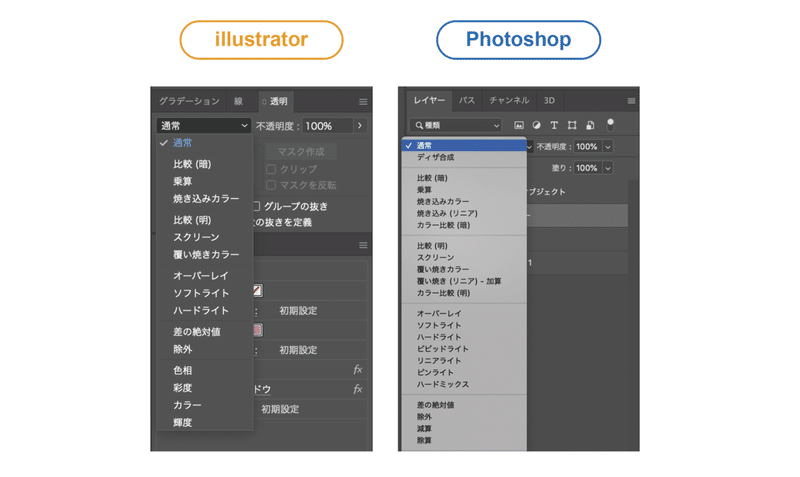The height and width of the screenshot is (477, 800).
Task: Open the Photoshop 種類 filter dropdown
Action: point(456,125)
